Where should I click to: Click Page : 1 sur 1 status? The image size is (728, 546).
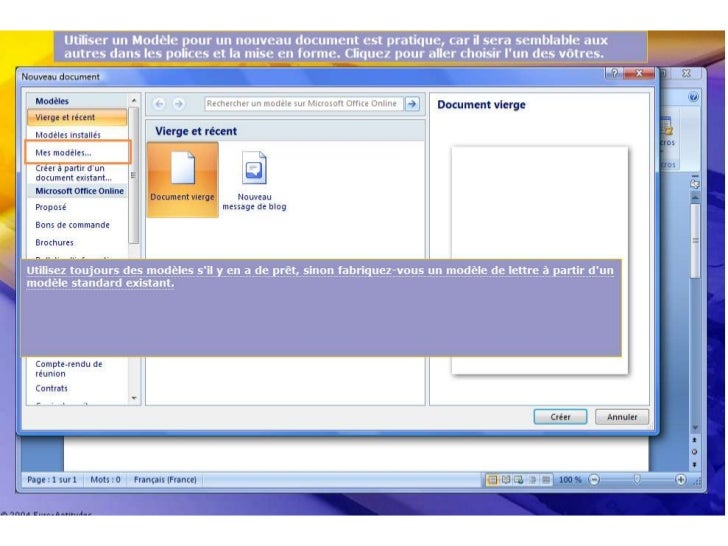52,480
